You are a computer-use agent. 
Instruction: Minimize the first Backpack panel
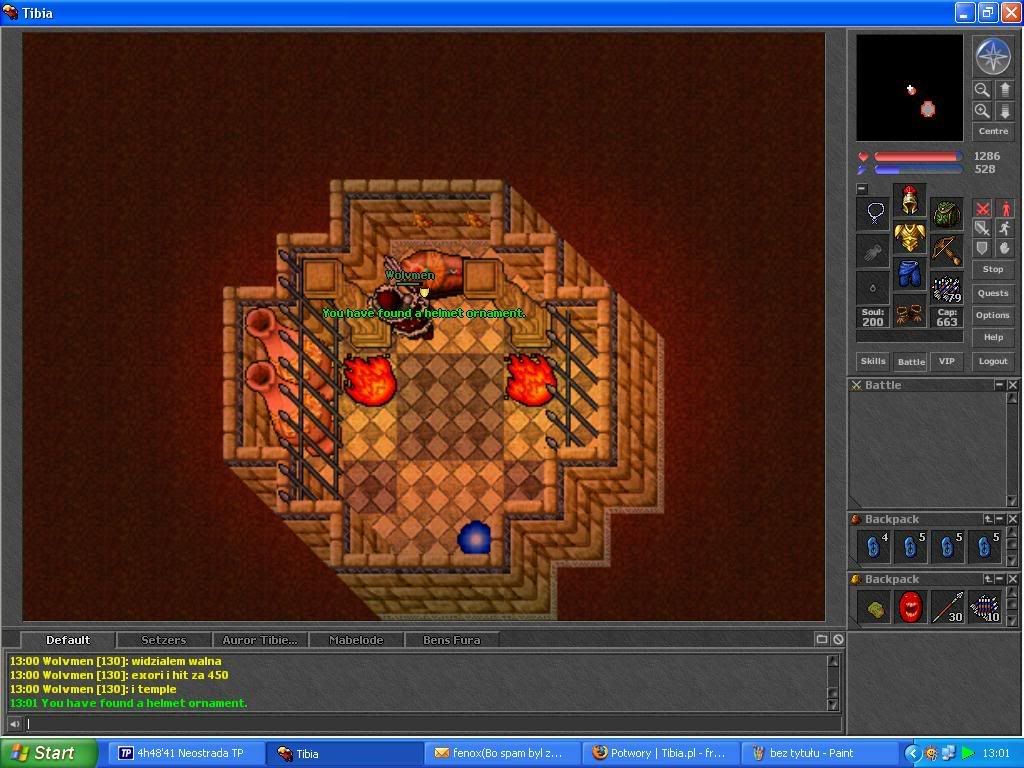click(999, 519)
